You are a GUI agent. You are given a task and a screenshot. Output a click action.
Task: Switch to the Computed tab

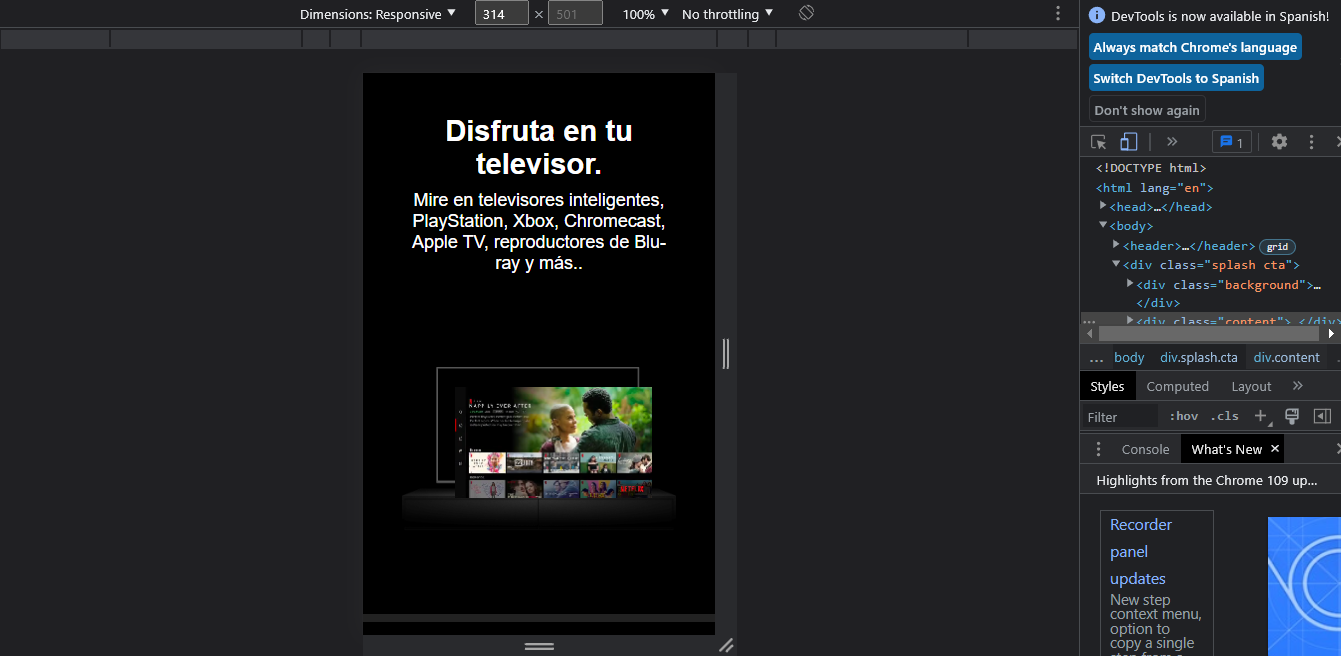tap(1178, 386)
